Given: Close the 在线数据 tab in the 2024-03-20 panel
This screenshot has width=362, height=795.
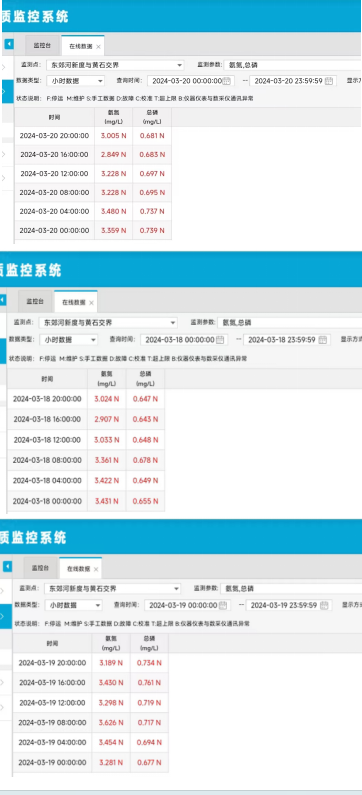Looking at the screenshot, I should pyautogui.click(x=98, y=47).
